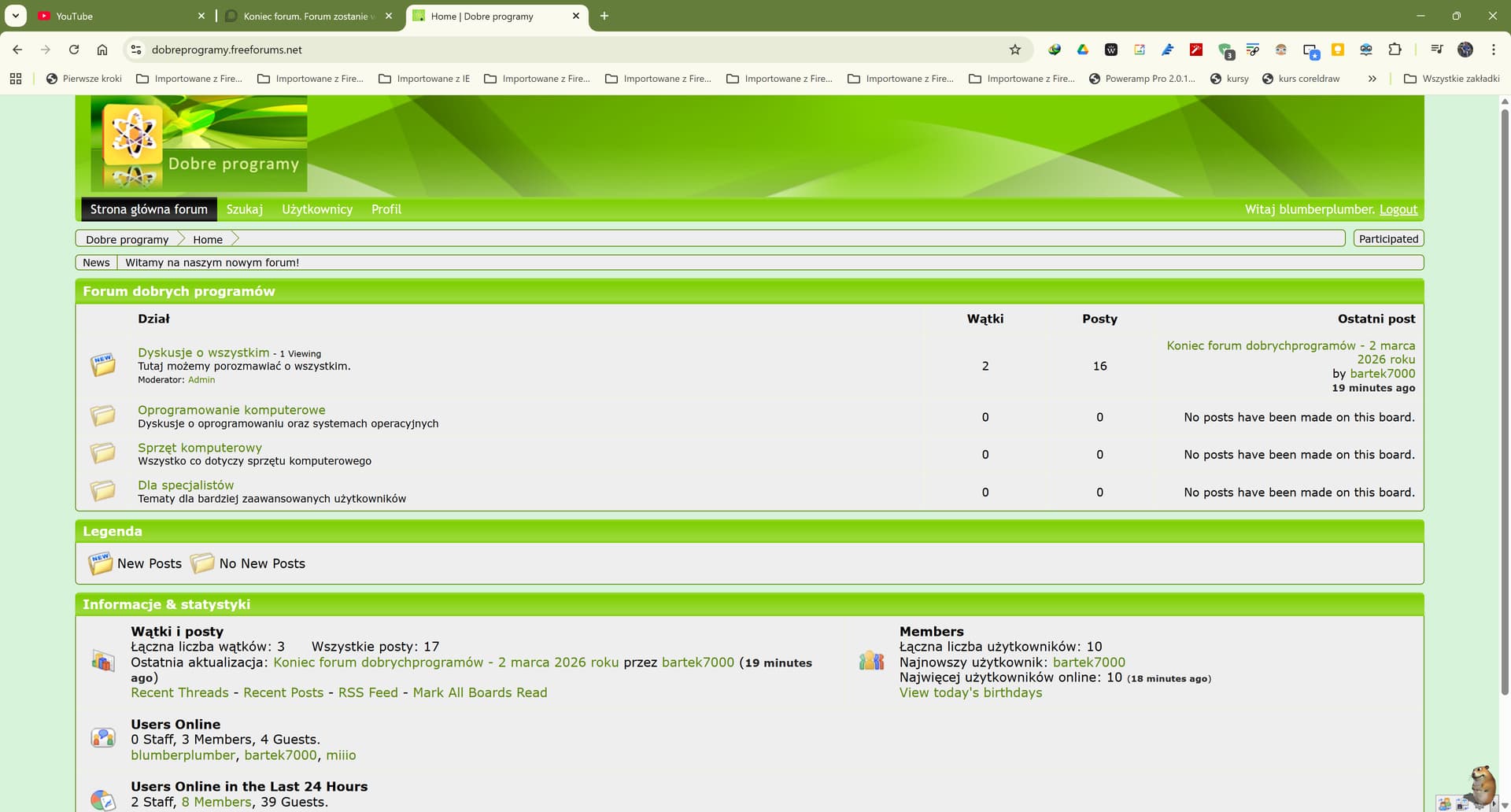
Task: Click the Dobre programy forum logo
Action: (198, 144)
